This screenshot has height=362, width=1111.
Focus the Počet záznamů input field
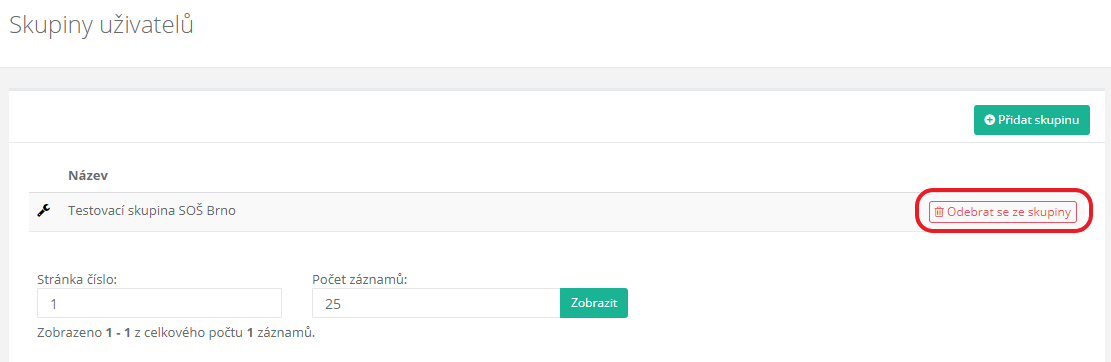coord(436,302)
